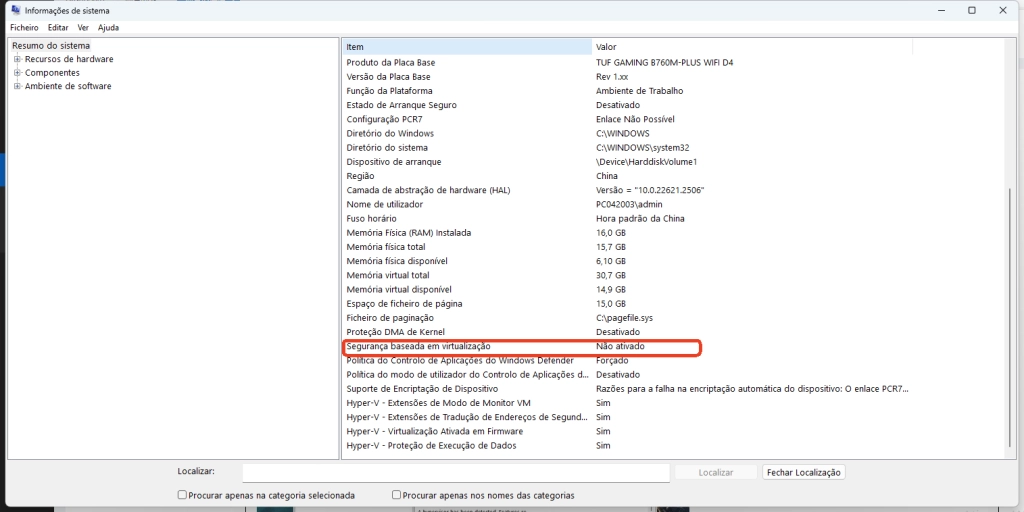Maximize the Informações de sistema window
Screen dimensions: 1024x512
coord(972,10)
